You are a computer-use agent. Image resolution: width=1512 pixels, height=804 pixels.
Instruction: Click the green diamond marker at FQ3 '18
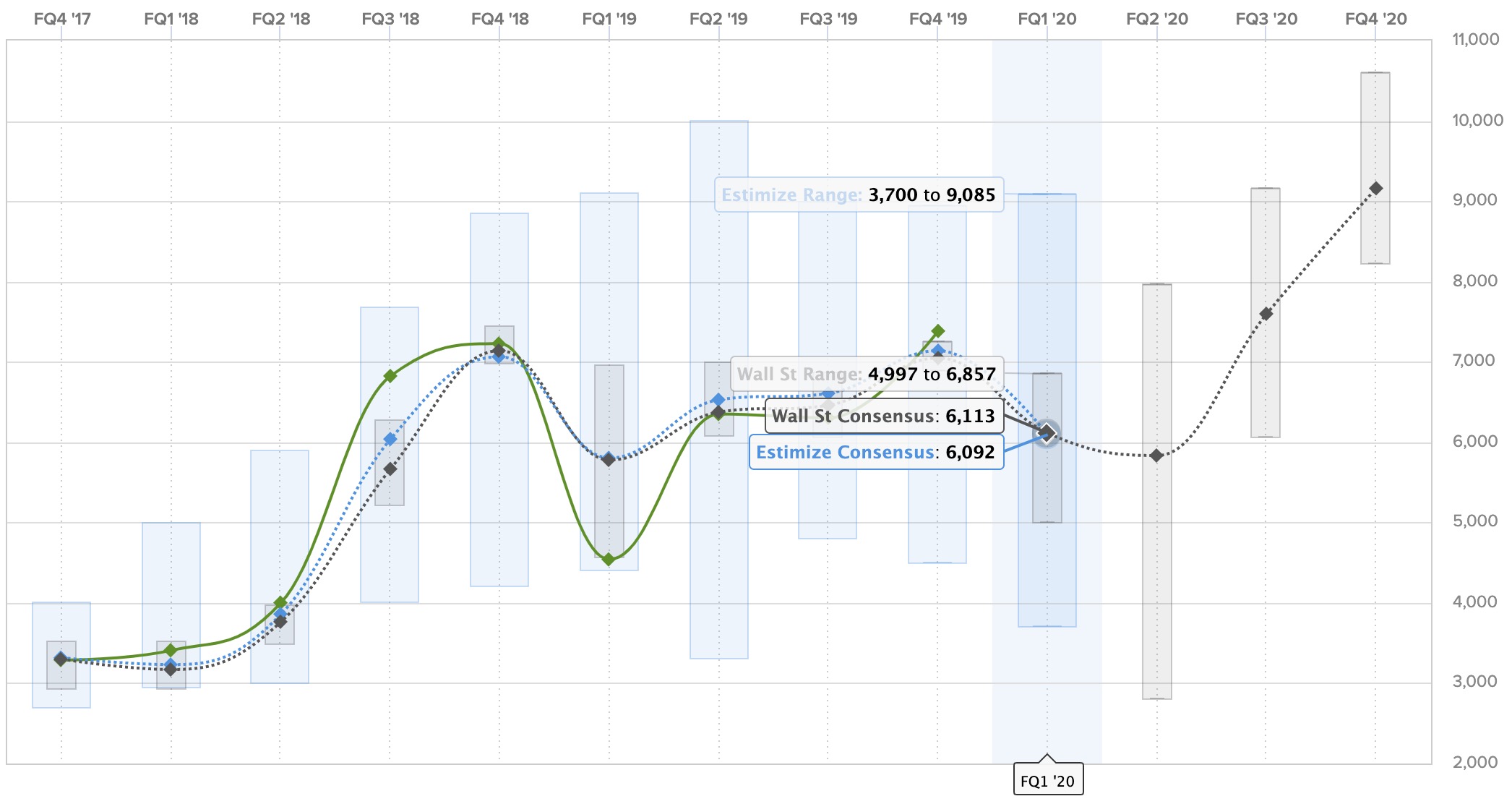(x=390, y=376)
